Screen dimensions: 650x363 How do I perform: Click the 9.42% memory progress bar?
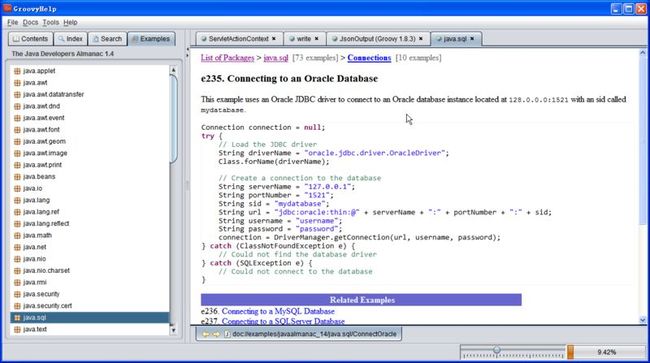606,352
